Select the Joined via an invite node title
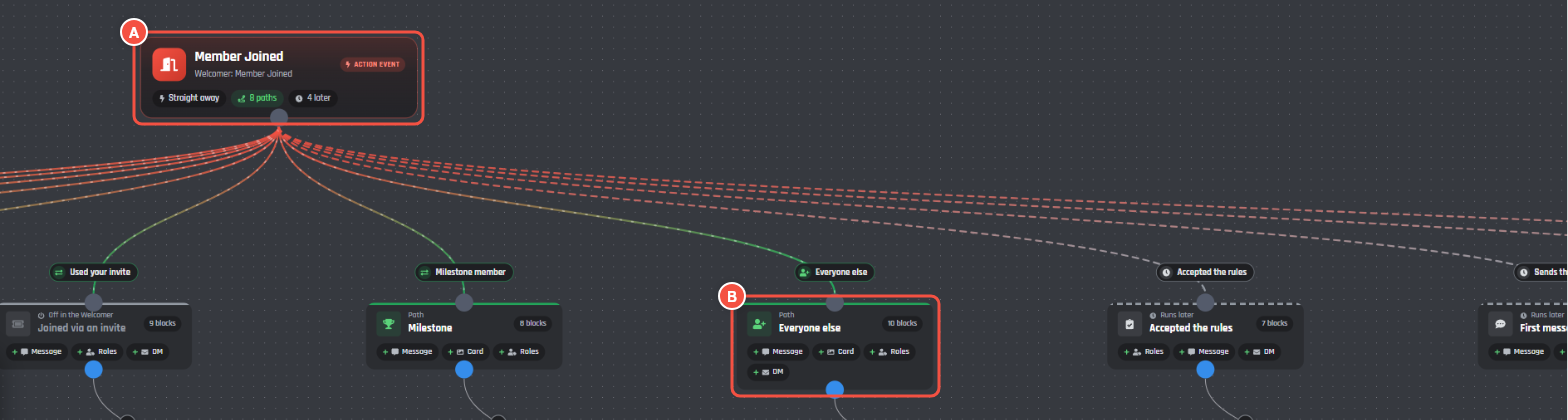1568x420 pixels. 82,328
